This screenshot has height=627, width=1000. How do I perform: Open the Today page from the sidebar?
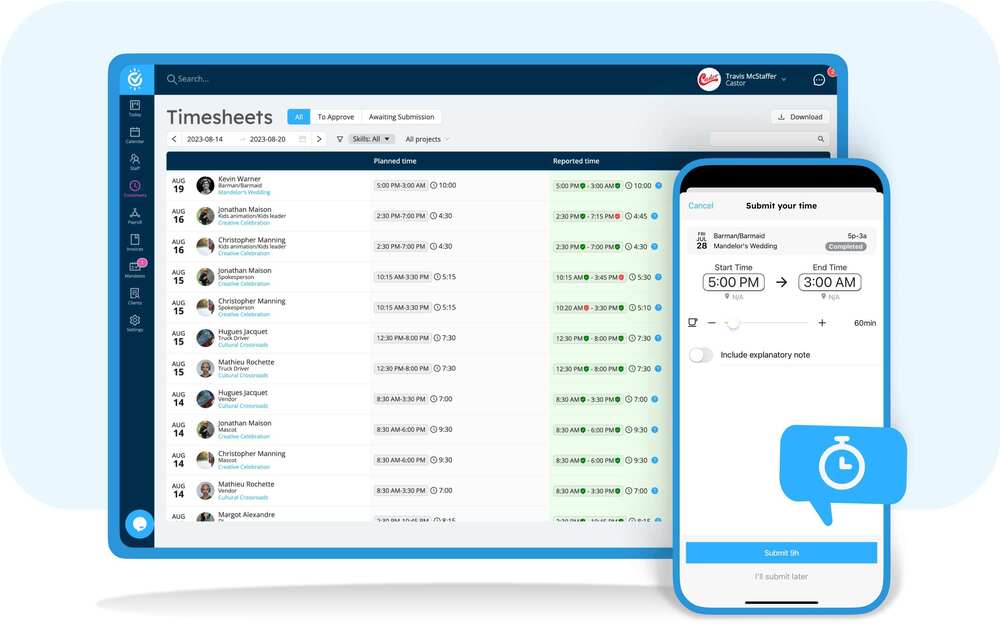click(x=135, y=108)
